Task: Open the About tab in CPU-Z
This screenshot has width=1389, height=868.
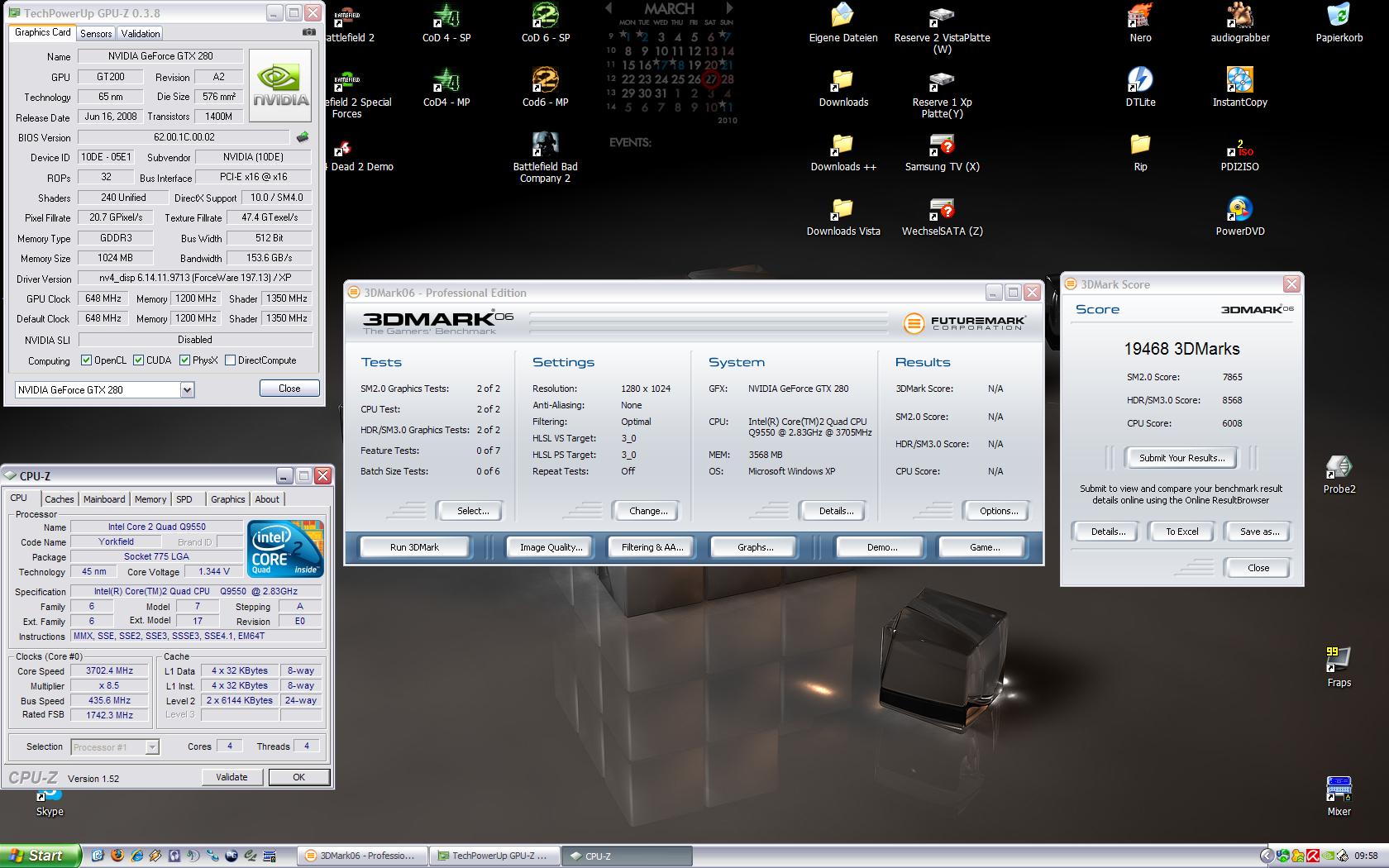Action: 267,499
